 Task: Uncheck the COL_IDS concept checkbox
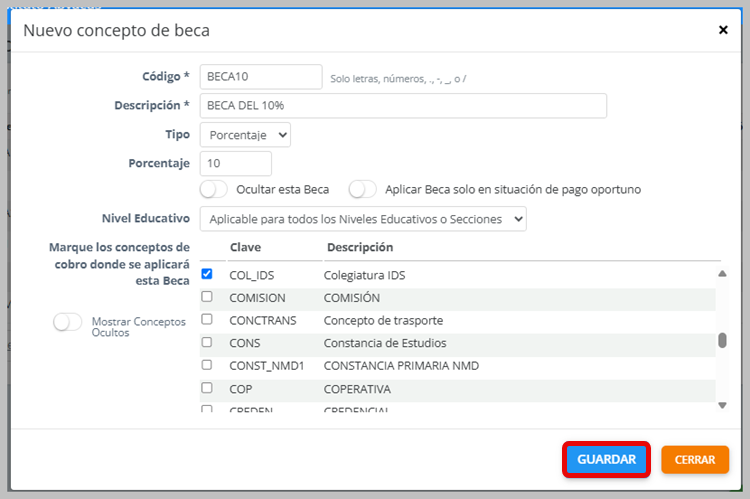coord(207,274)
